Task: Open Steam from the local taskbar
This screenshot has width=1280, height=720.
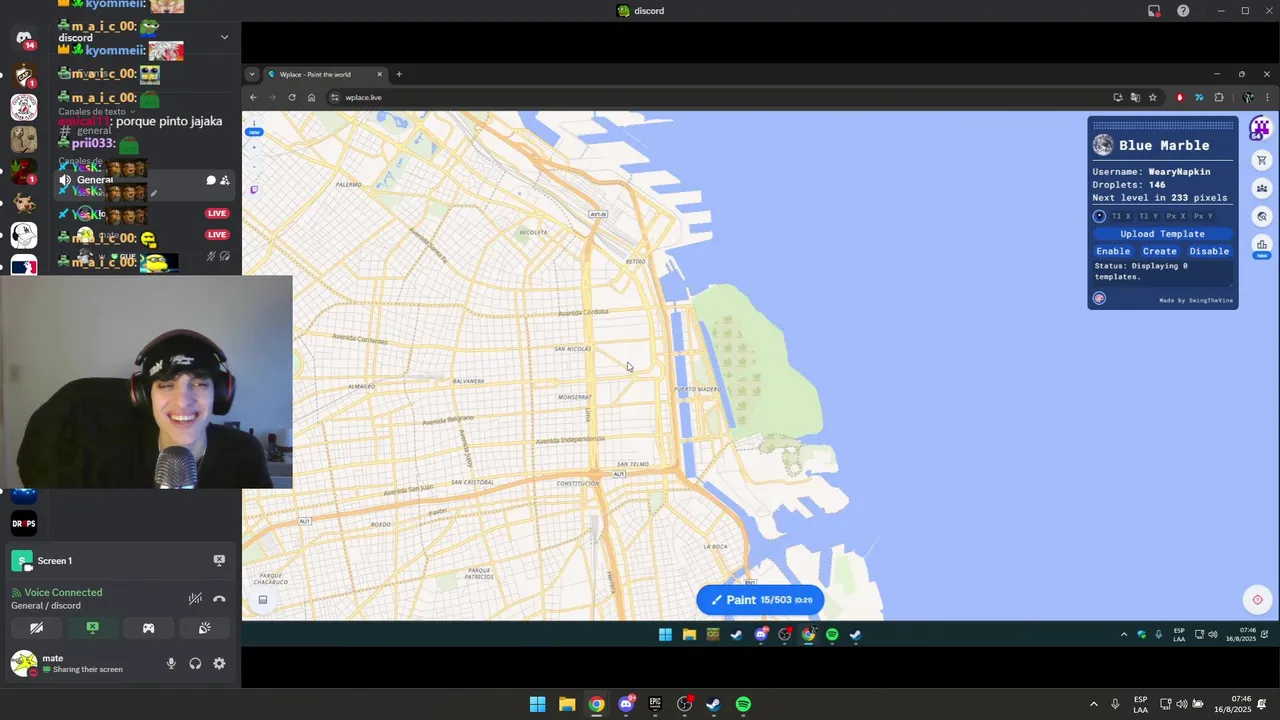Action: pos(713,704)
